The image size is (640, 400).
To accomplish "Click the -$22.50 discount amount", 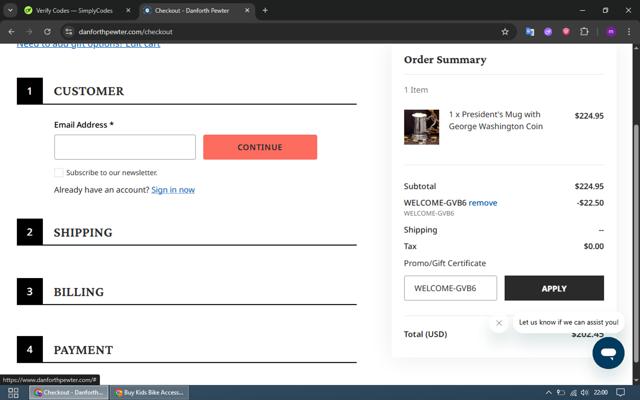I will (590, 203).
